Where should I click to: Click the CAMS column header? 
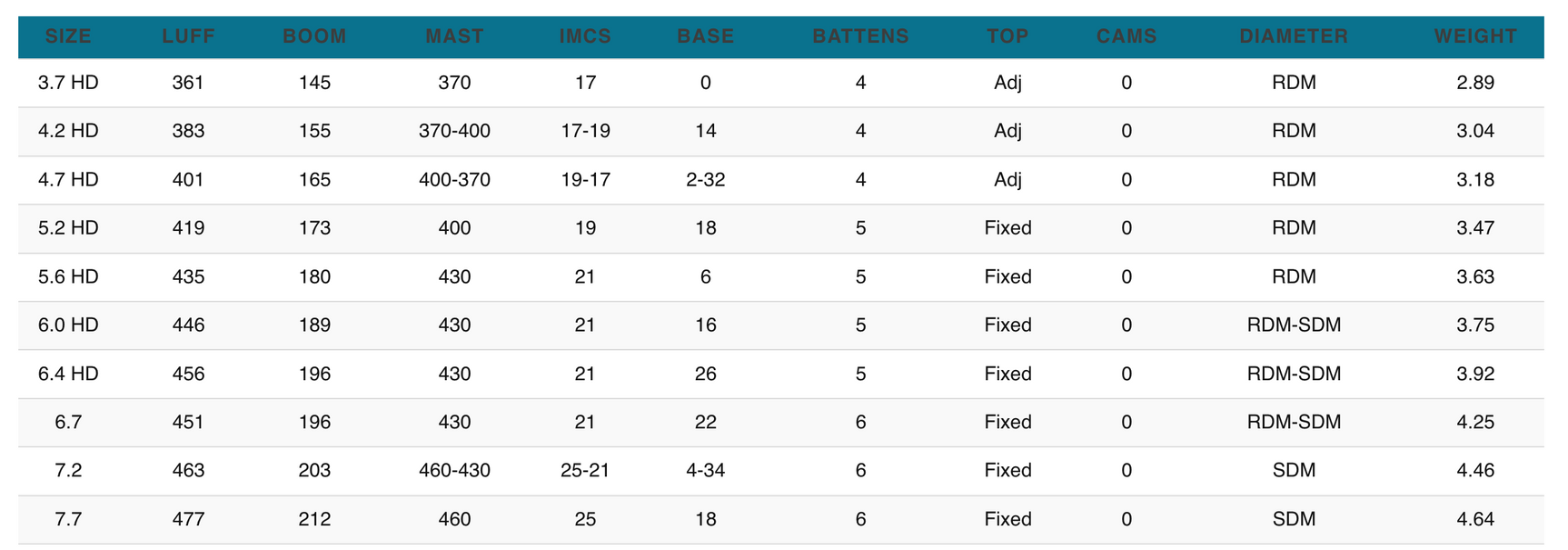click(1126, 36)
